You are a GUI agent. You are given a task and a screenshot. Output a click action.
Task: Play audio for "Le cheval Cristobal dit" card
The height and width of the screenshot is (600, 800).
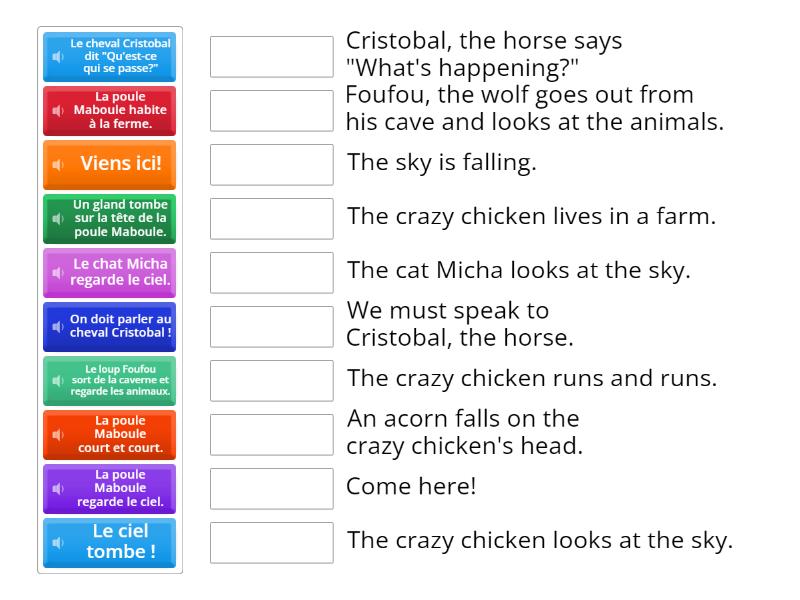pos(57,57)
